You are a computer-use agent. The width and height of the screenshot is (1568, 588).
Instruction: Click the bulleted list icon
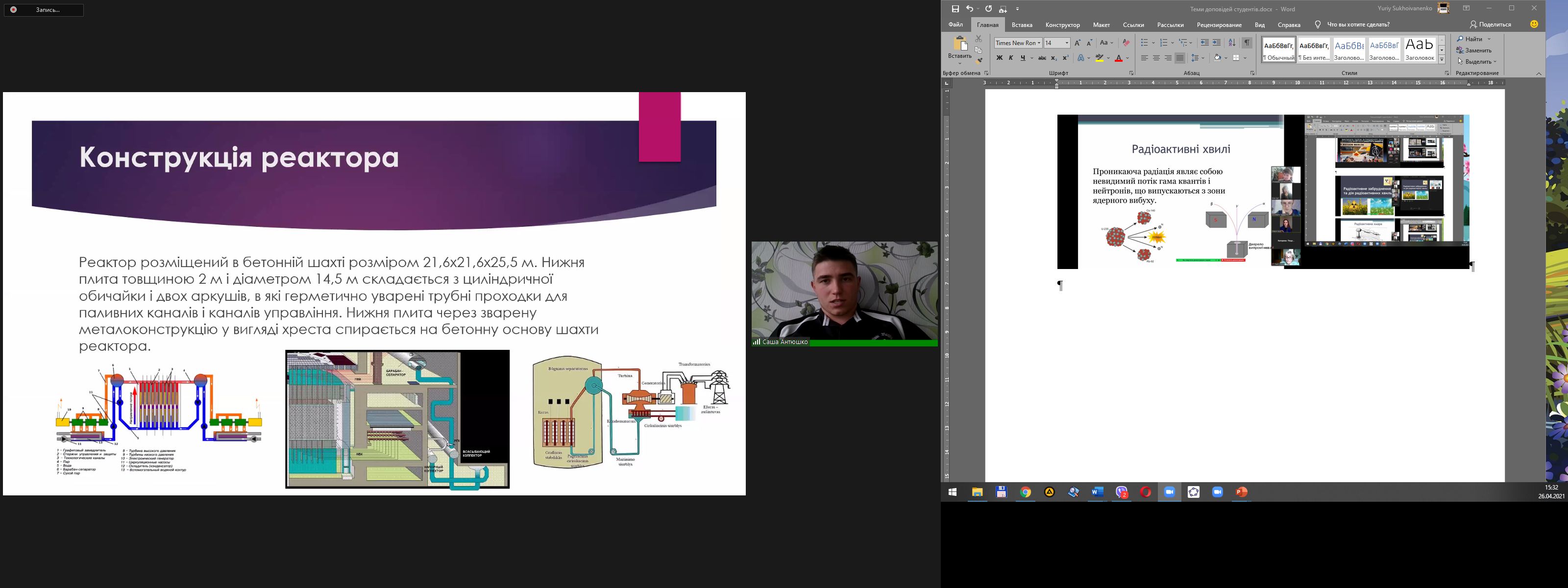pyautogui.click(x=1144, y=43)
